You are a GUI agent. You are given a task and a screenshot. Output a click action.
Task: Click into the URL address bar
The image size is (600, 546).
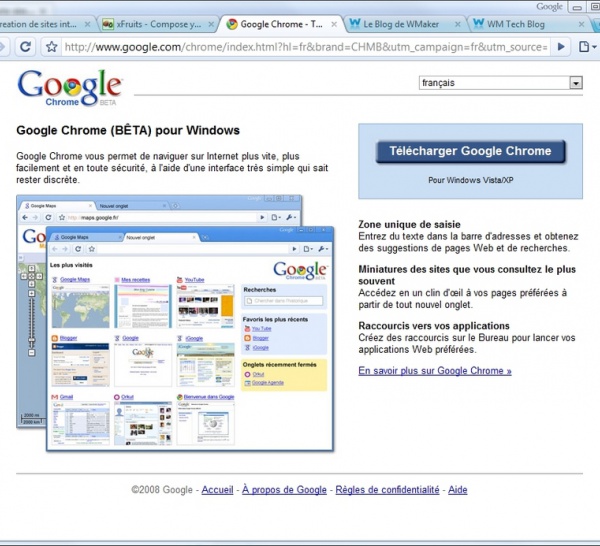[x=300, y=47]
